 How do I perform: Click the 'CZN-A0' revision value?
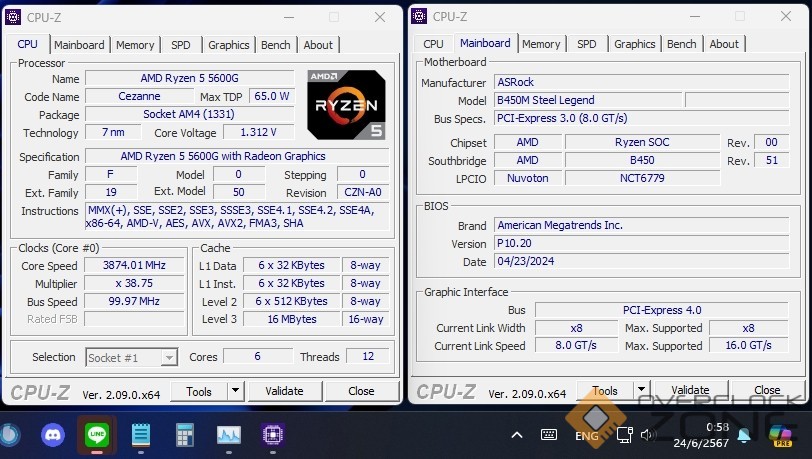pos(363,192)
